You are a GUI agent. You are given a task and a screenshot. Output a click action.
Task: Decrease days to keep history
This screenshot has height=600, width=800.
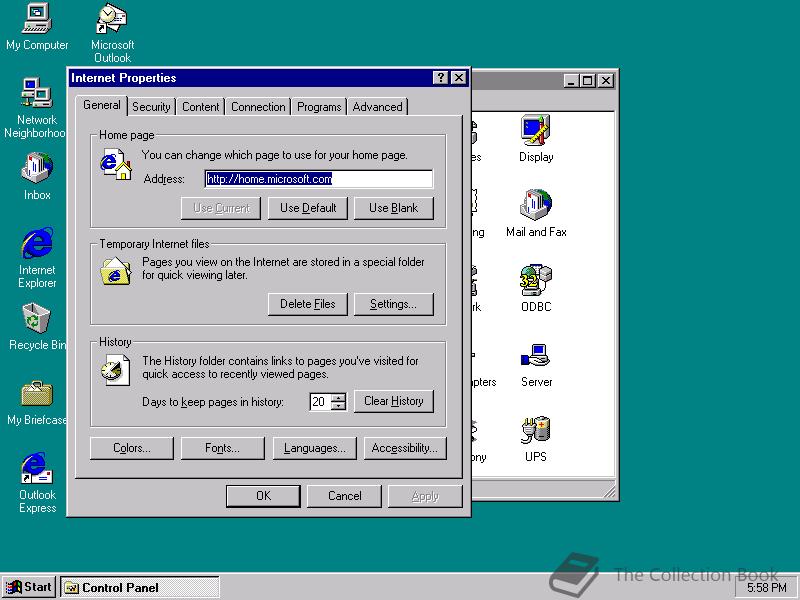tap(338, 406)
